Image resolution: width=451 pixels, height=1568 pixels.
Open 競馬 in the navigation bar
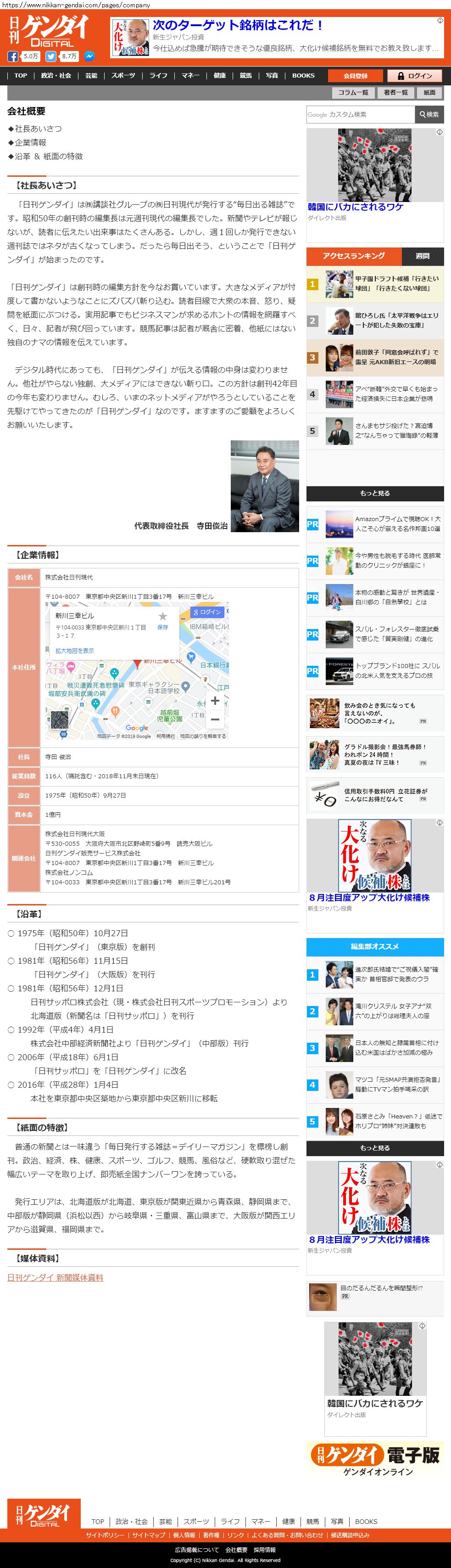click(246, 75)
